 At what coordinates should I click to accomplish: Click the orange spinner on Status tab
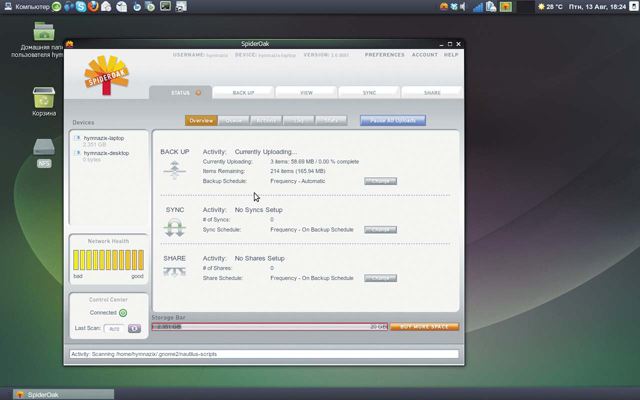point(198,93)
